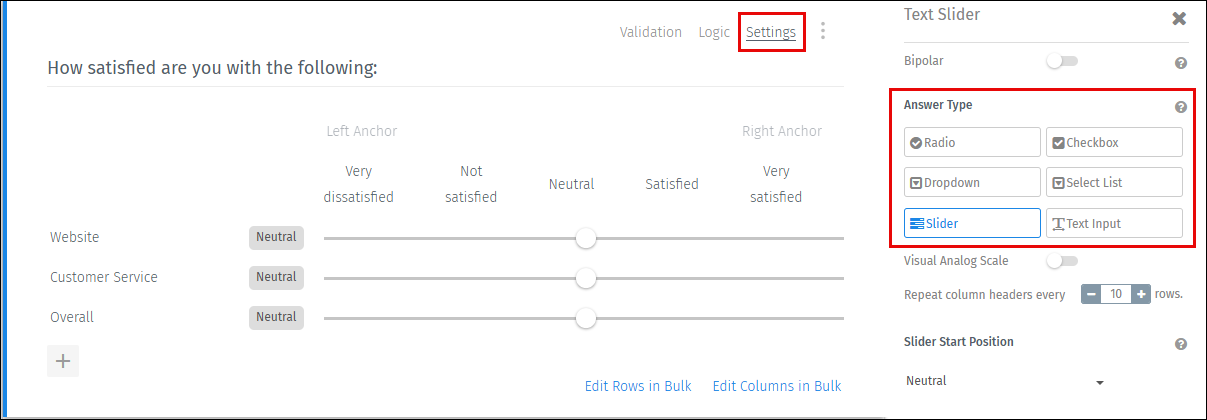The width and height of the screenshot is (1207, 420).
Task: Click the Answer Type help icon
Action: 1180,107
